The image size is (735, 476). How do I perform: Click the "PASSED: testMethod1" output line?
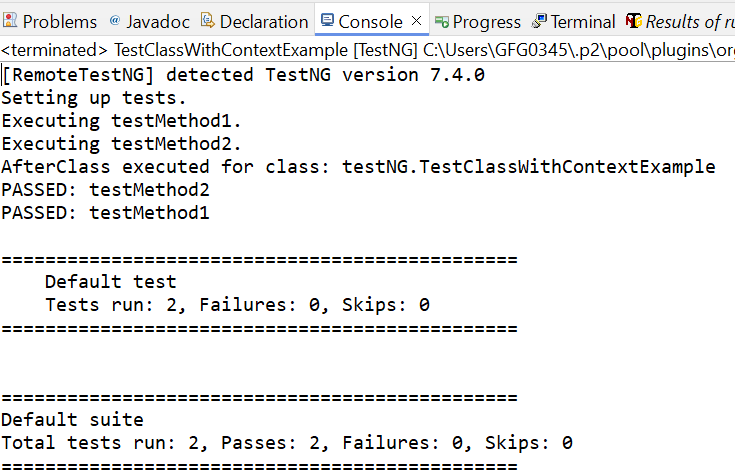pyautogui.click(x=105, y=212)
